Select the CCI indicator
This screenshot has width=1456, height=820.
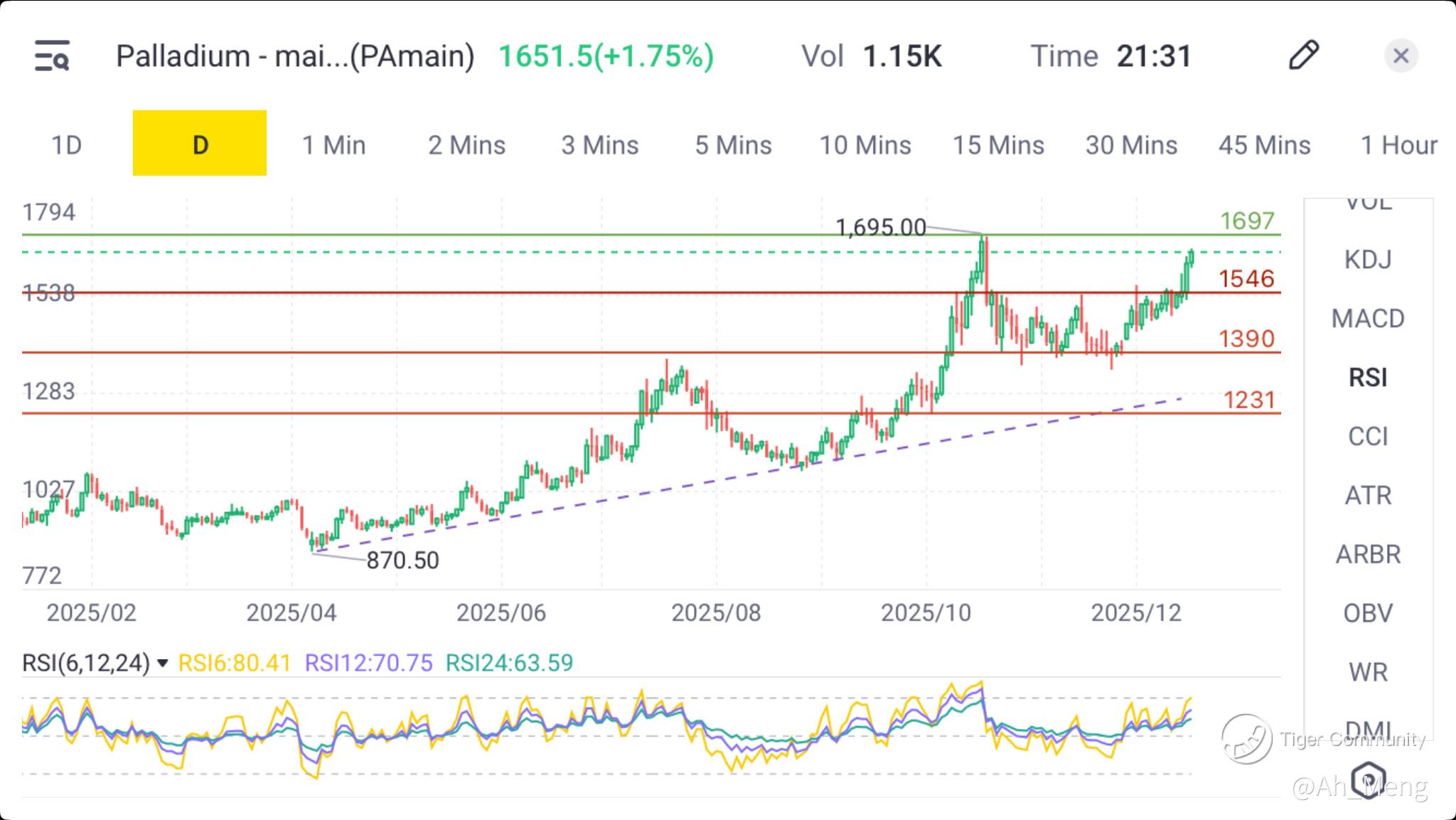click(x=1367, y=436)
